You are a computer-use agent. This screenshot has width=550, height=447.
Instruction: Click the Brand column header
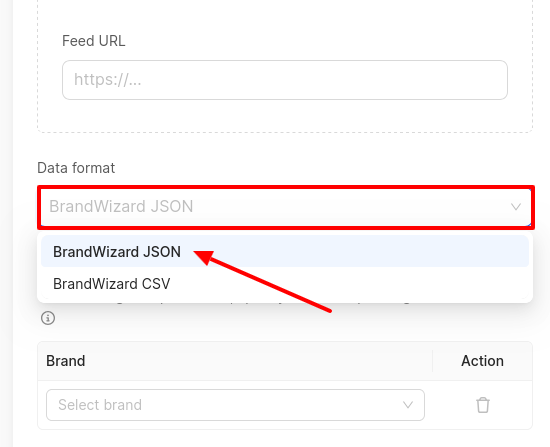tap(66, 361)
